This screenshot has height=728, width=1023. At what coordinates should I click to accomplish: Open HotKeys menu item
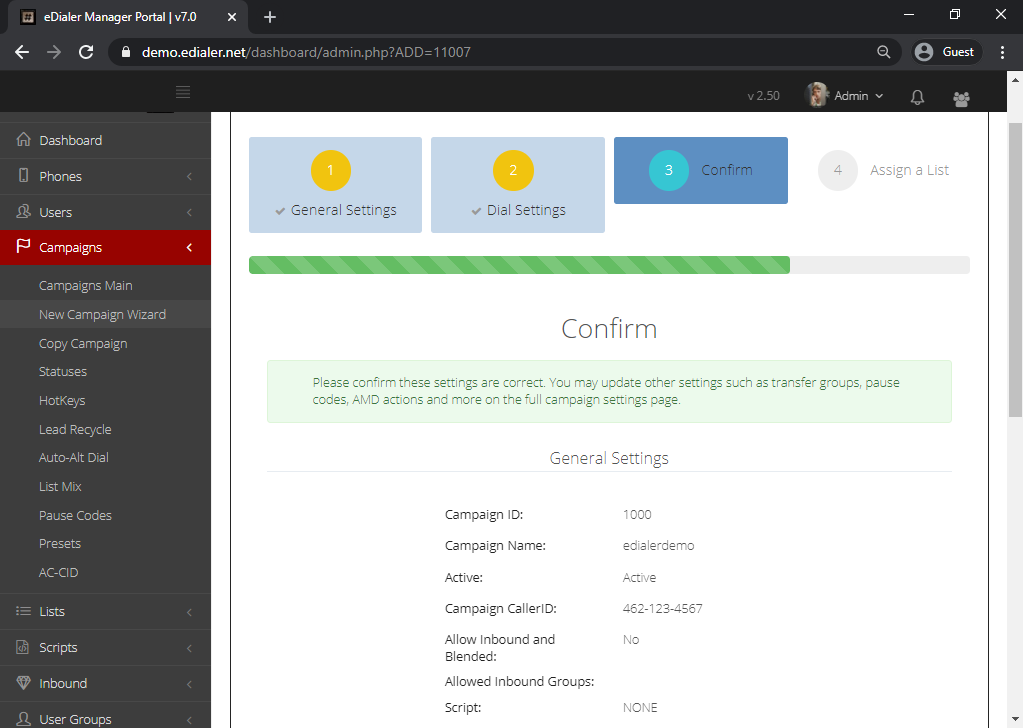[62, 401]
